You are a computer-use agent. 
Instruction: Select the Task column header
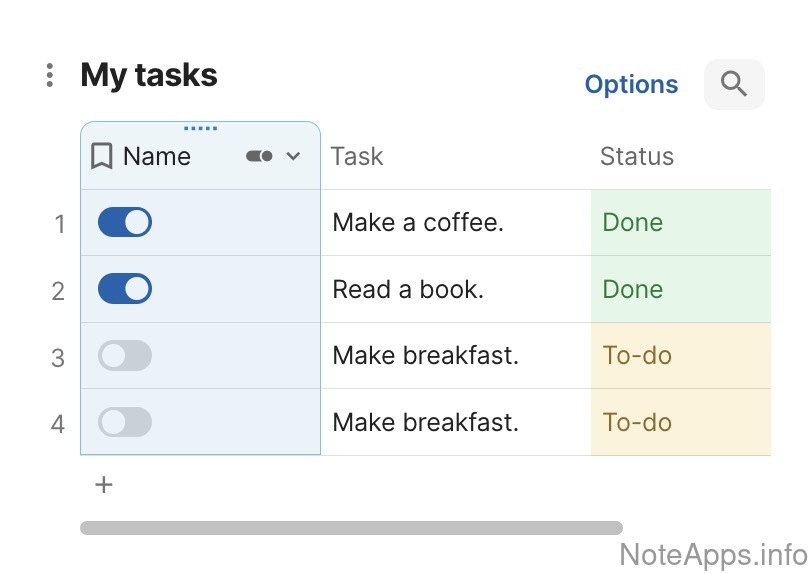click(357, 156)
